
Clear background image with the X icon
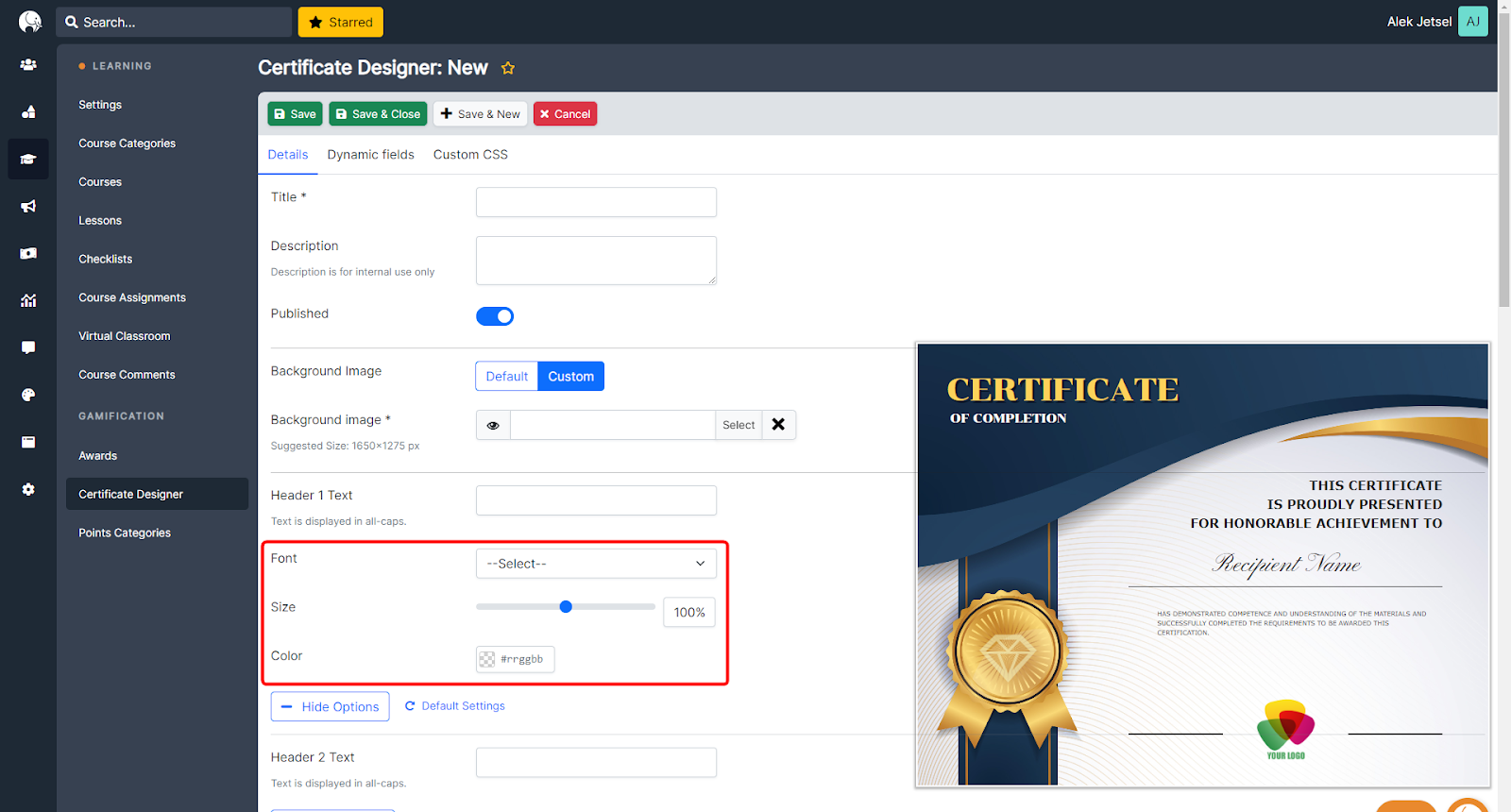click(778, 425)
